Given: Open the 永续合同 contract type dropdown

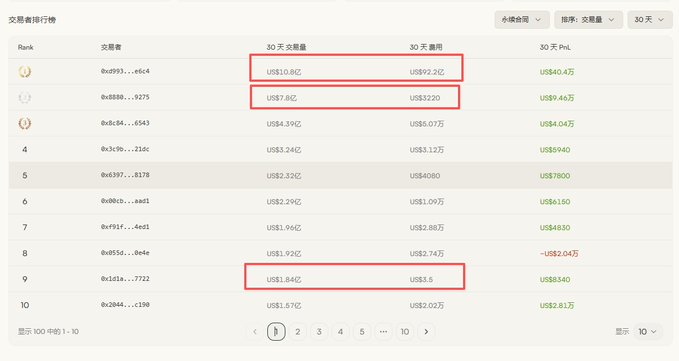Looking at the screenshot, I should tap(522, 20).
